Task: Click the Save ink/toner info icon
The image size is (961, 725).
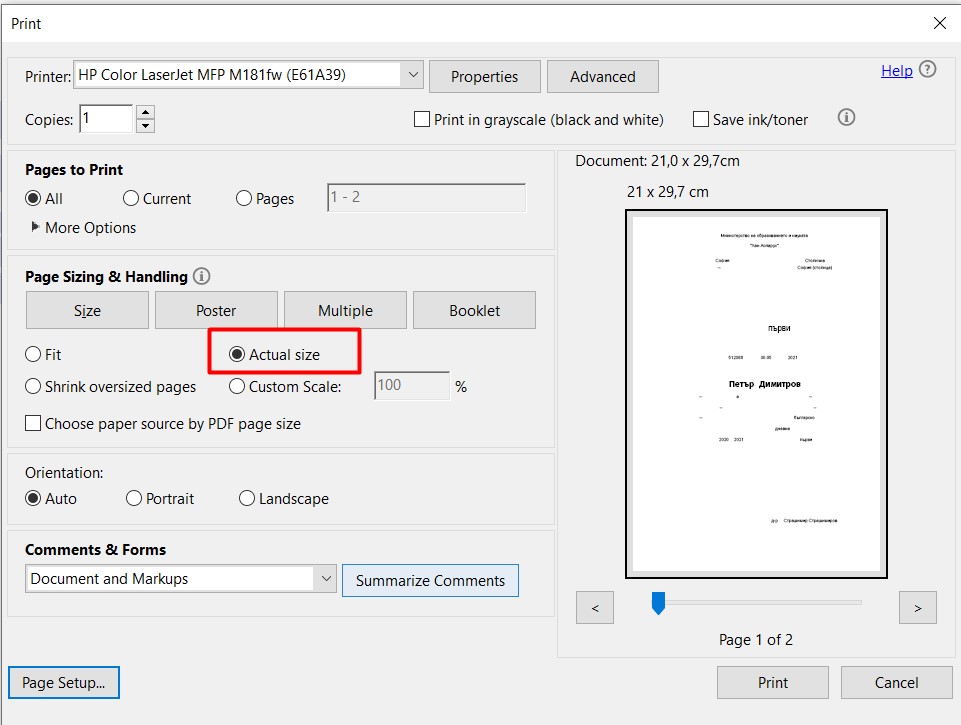Action: pos(846,118)
